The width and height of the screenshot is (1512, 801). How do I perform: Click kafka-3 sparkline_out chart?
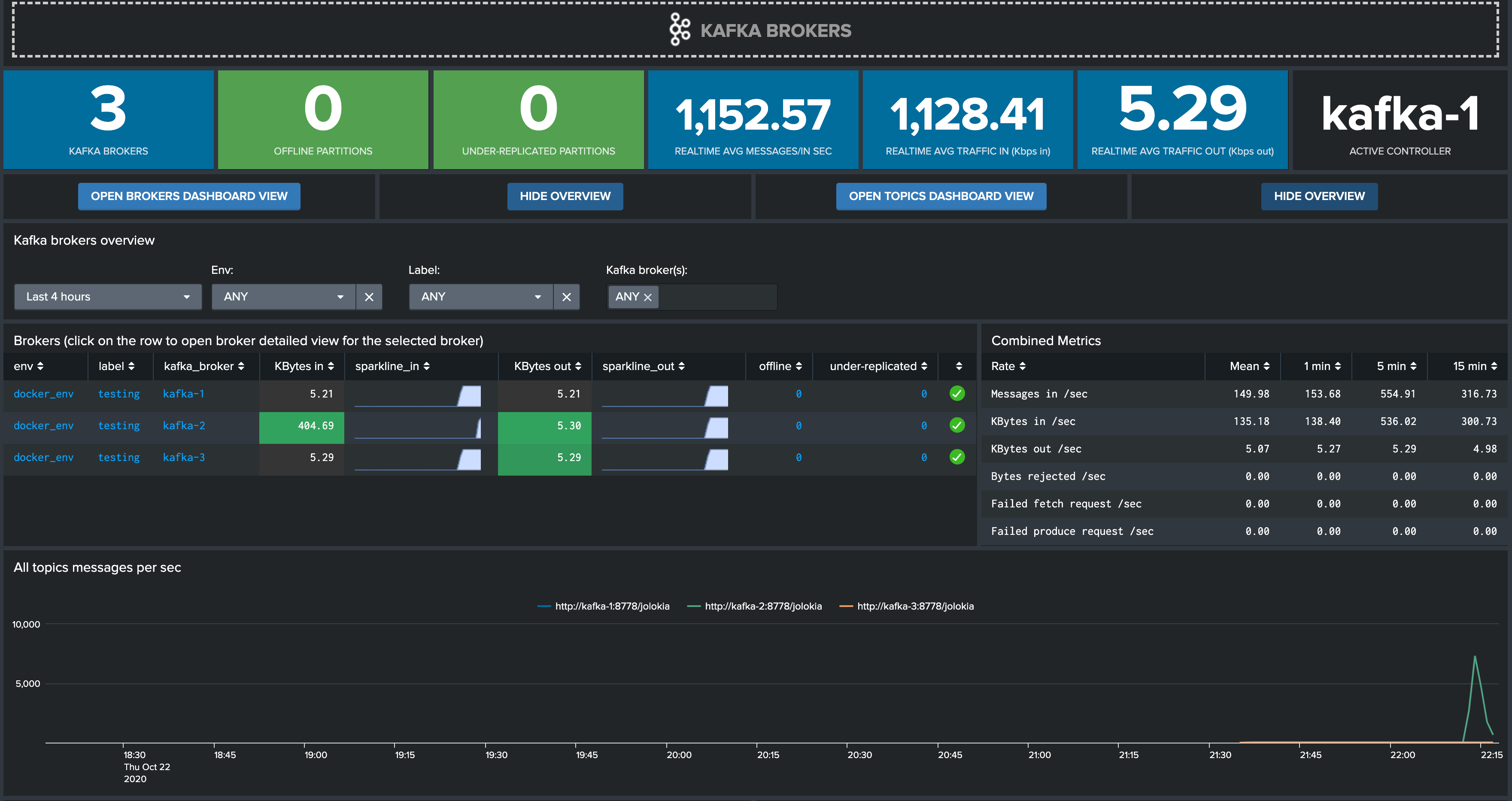click(665, 459)
